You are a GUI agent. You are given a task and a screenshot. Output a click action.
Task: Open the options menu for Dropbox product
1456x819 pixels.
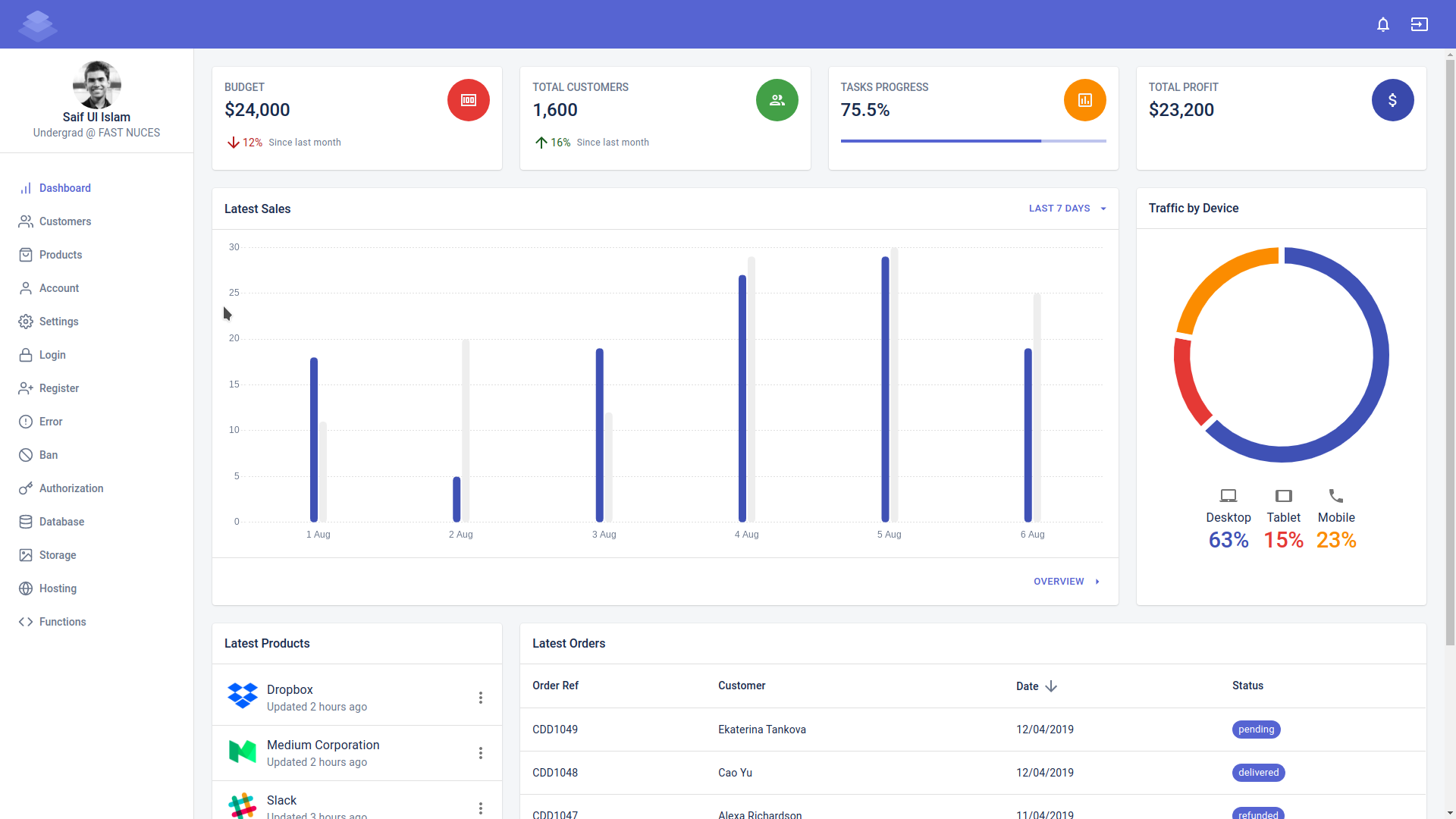click(480, 697)
